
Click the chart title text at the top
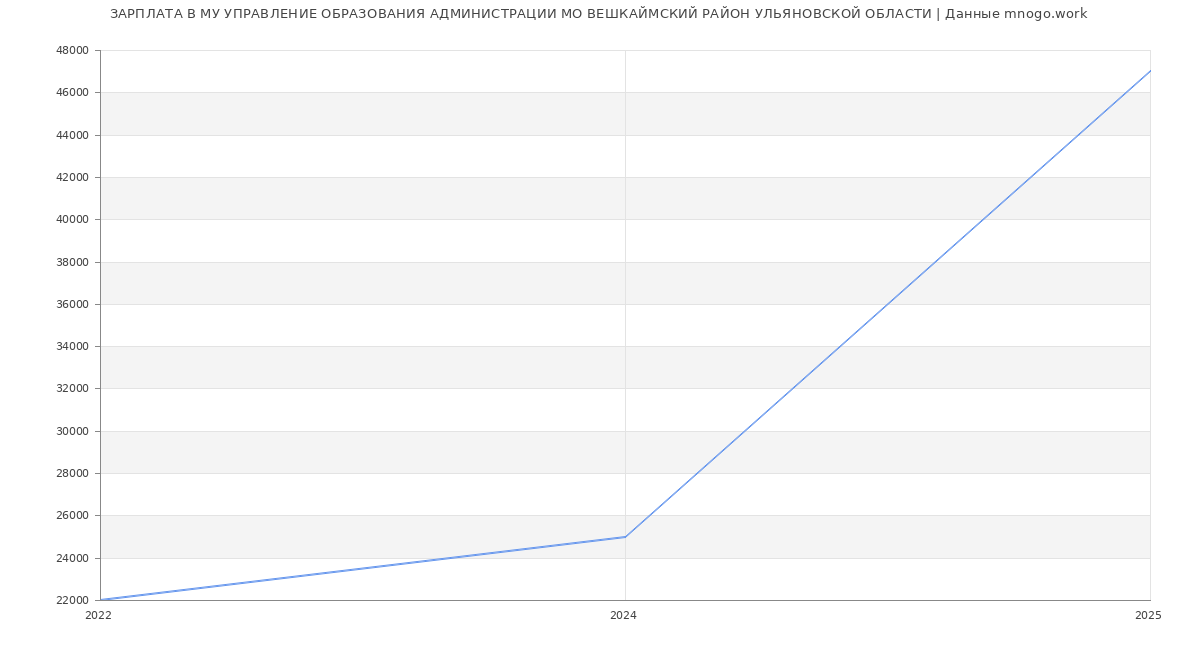(598, 14)
